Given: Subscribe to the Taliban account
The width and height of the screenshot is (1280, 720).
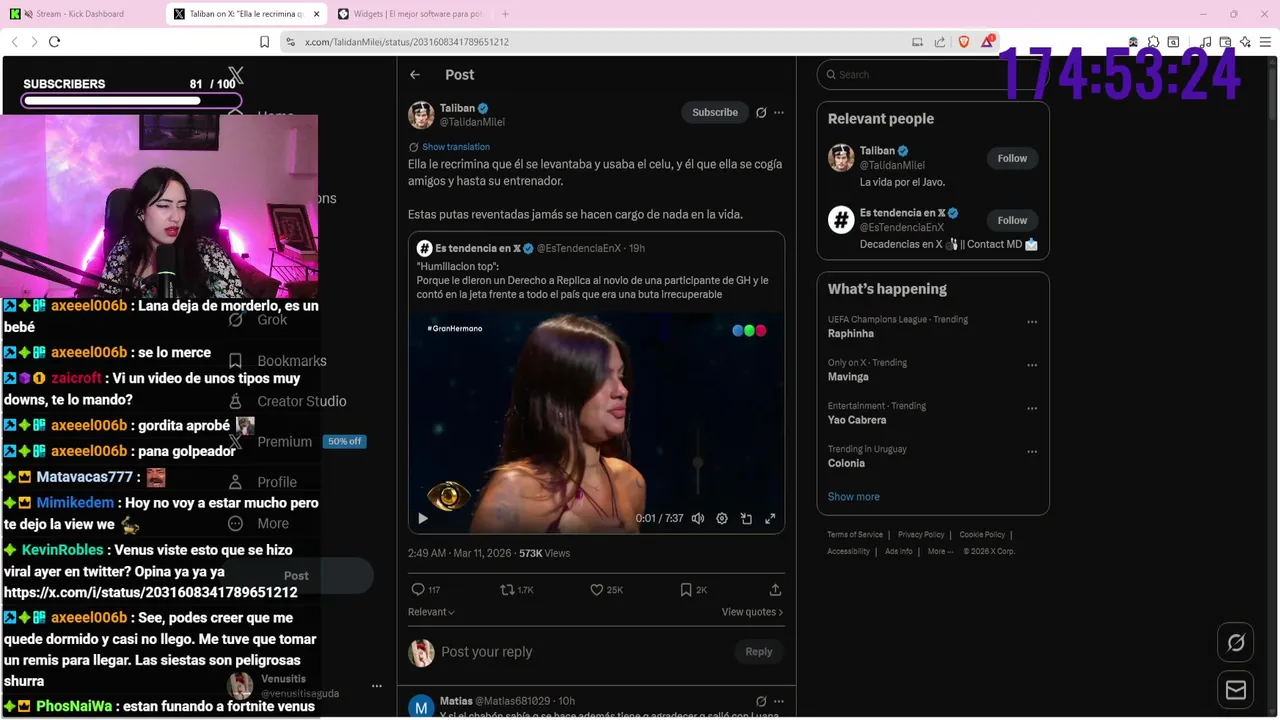Looking at the screenshot, I should click(x=715, y=112).
